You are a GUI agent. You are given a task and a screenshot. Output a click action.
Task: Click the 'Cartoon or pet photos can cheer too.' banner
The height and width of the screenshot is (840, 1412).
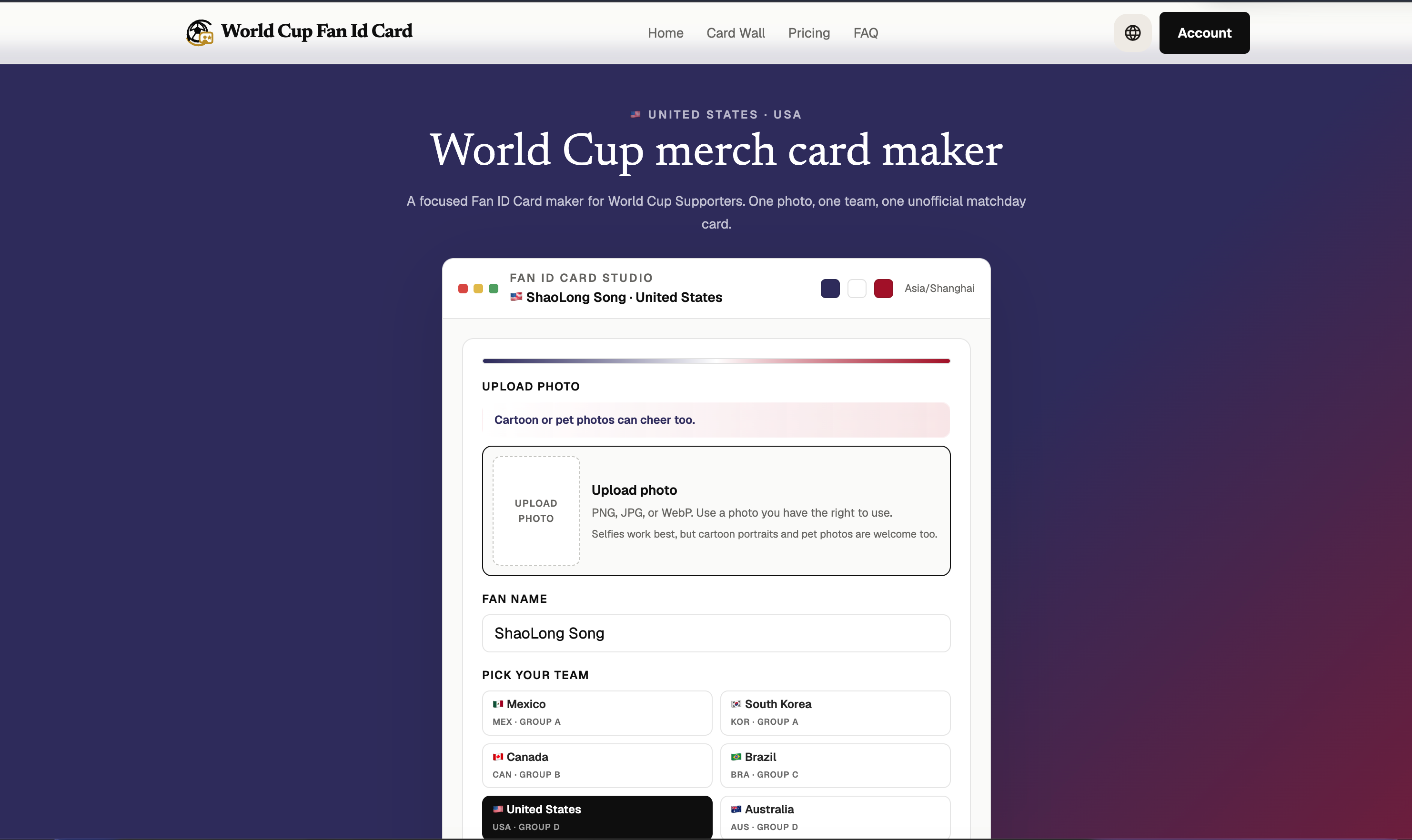click(x=716, y=420)
